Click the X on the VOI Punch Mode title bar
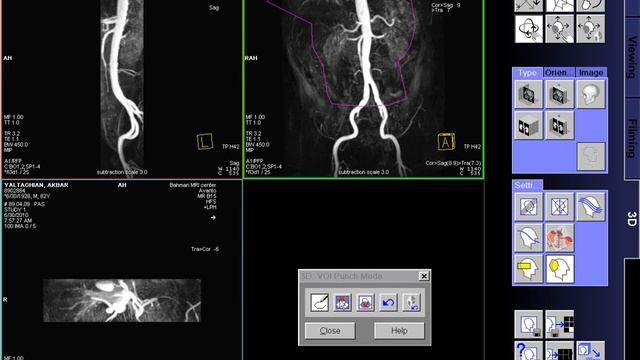Image resolution: width=640 pixels, height=360 pixels. (424, 276)
